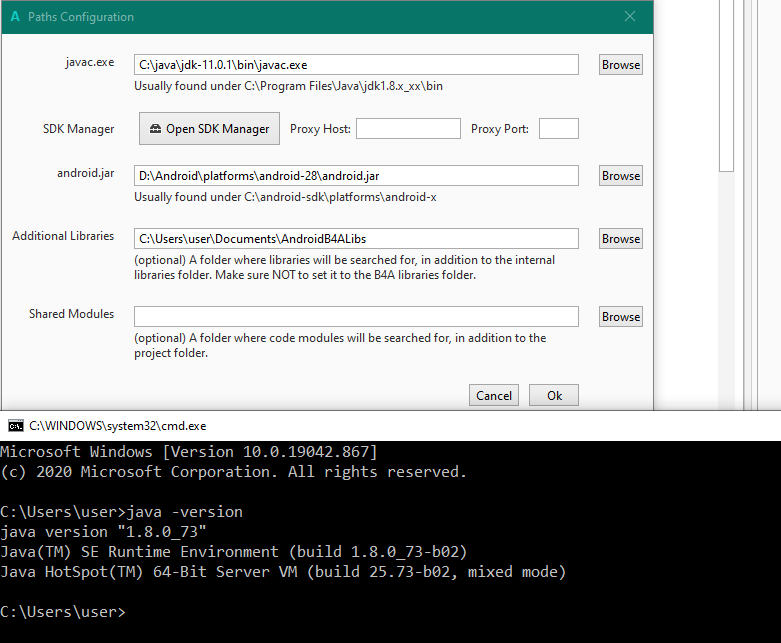781x643 pixels.
Task: Click the Shared Modules optional description text
Action: (x=340, y=345)
